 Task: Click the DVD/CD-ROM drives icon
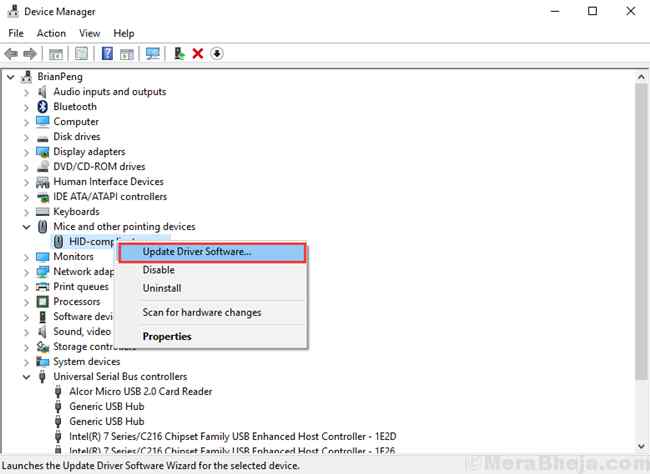pyautogui.click(x=42, y=167)
